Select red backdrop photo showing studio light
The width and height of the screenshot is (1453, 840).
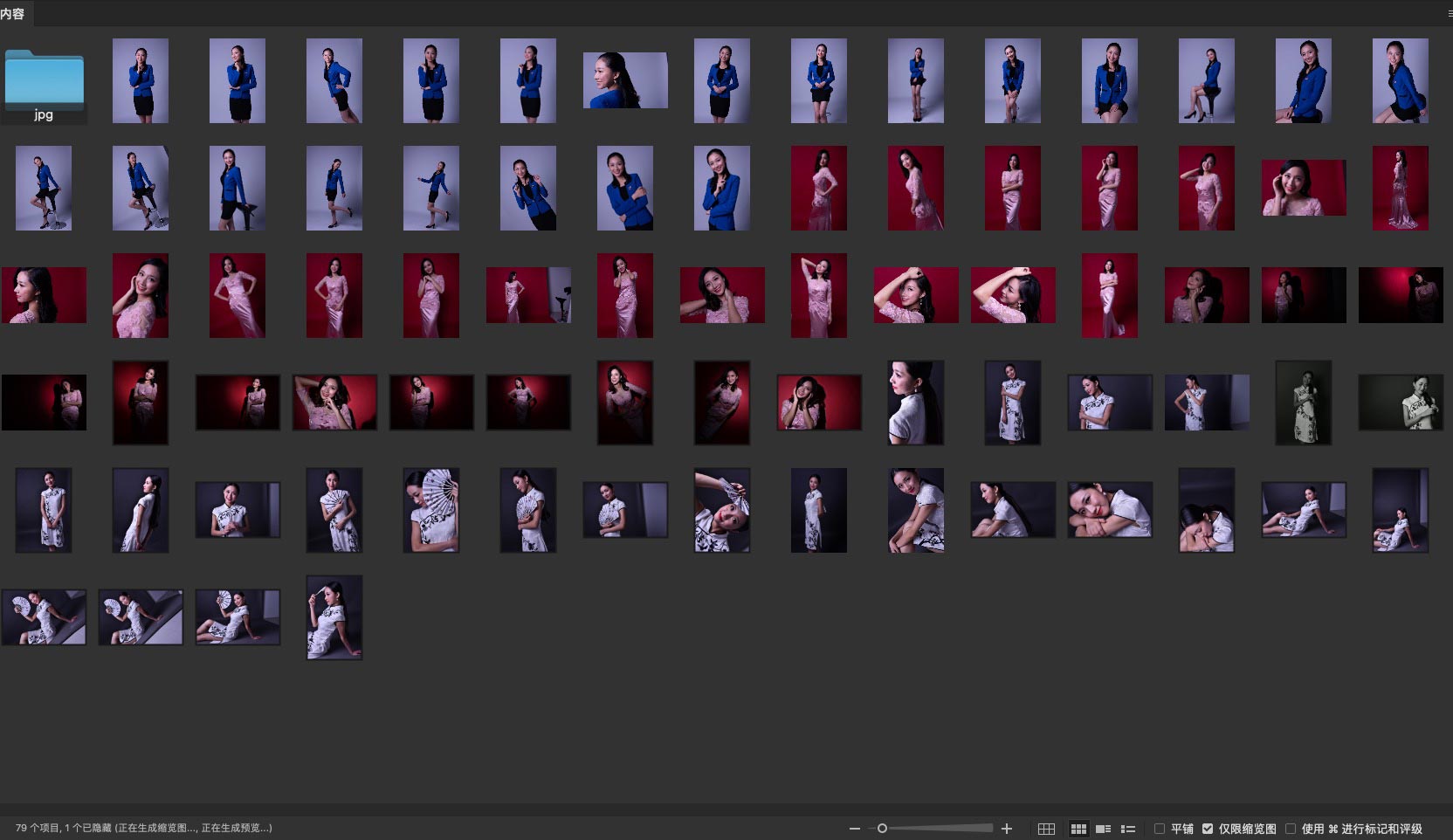coord(528,295)
